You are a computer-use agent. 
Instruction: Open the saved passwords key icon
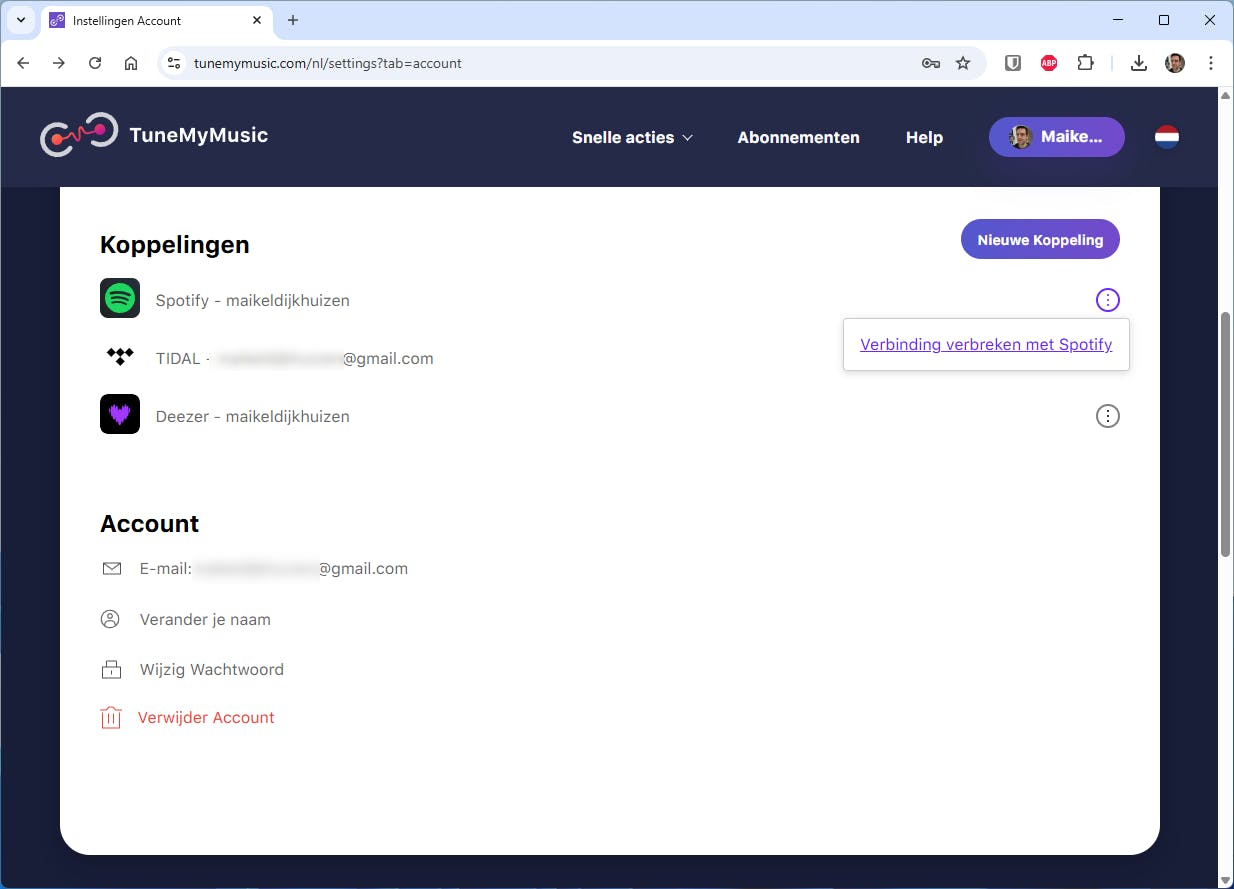pyautogui.click(x=931, y=63)
